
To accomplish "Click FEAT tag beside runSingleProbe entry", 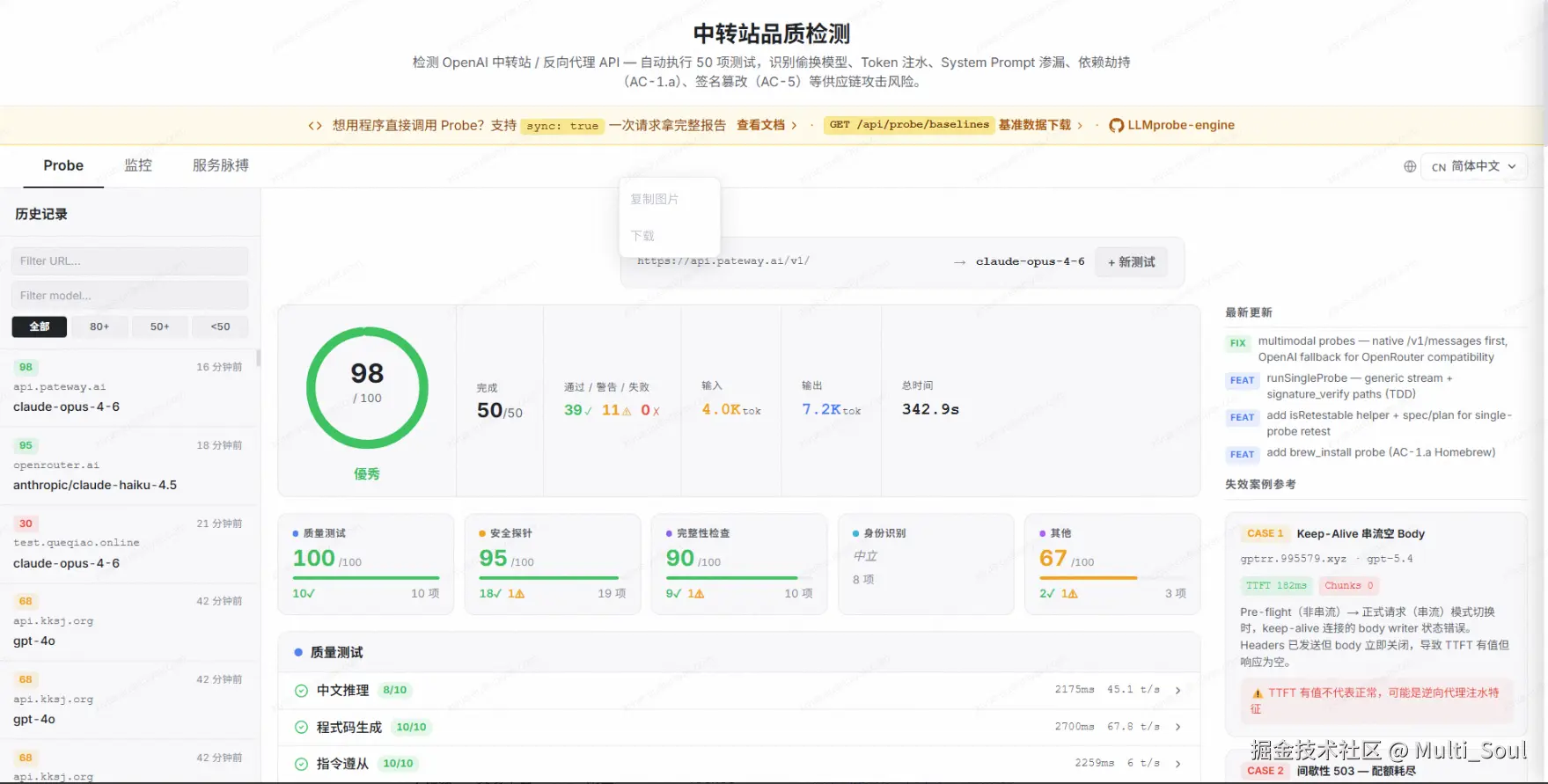I will pos(1242,381).
